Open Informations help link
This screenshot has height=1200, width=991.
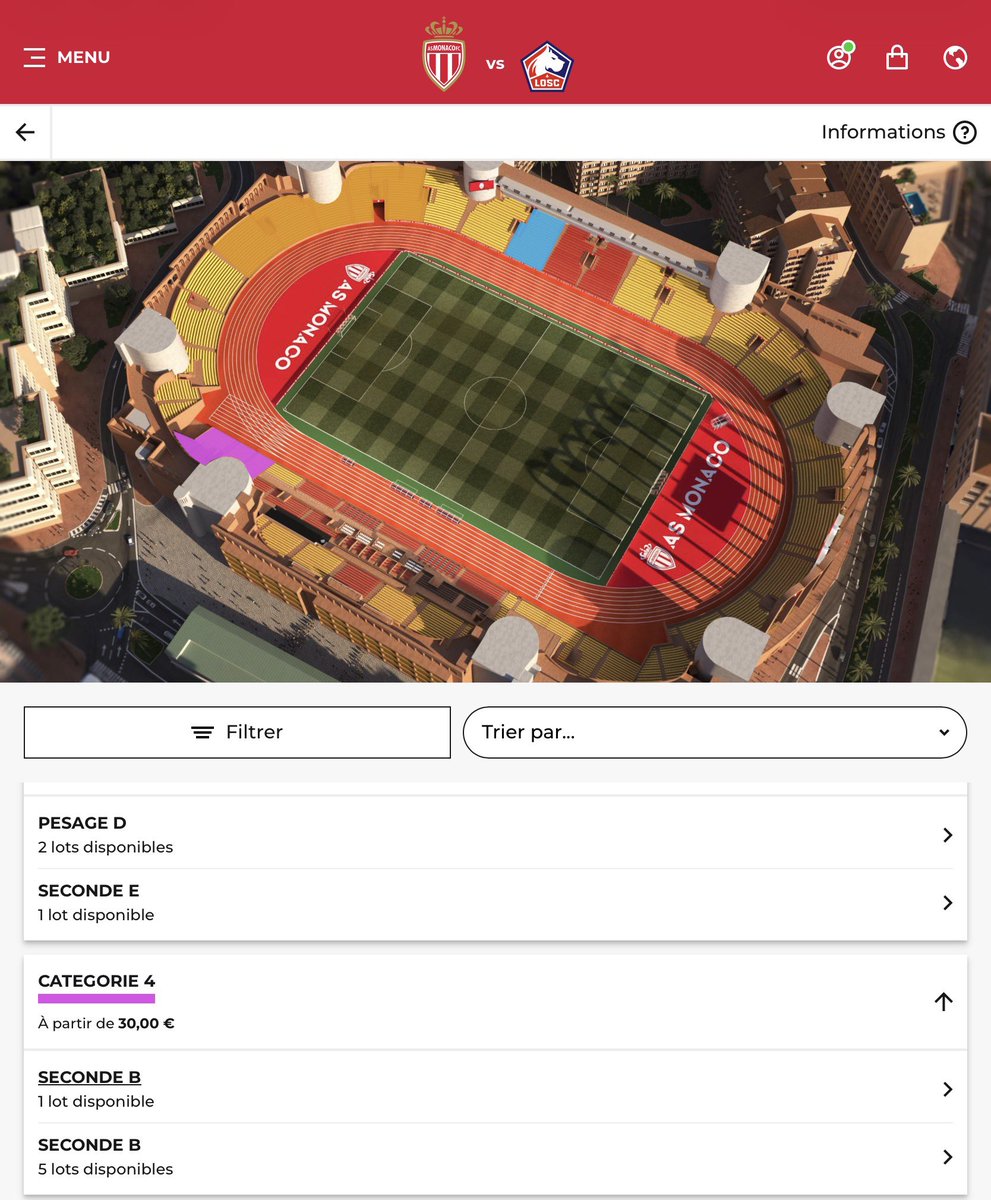click(898, 132)
